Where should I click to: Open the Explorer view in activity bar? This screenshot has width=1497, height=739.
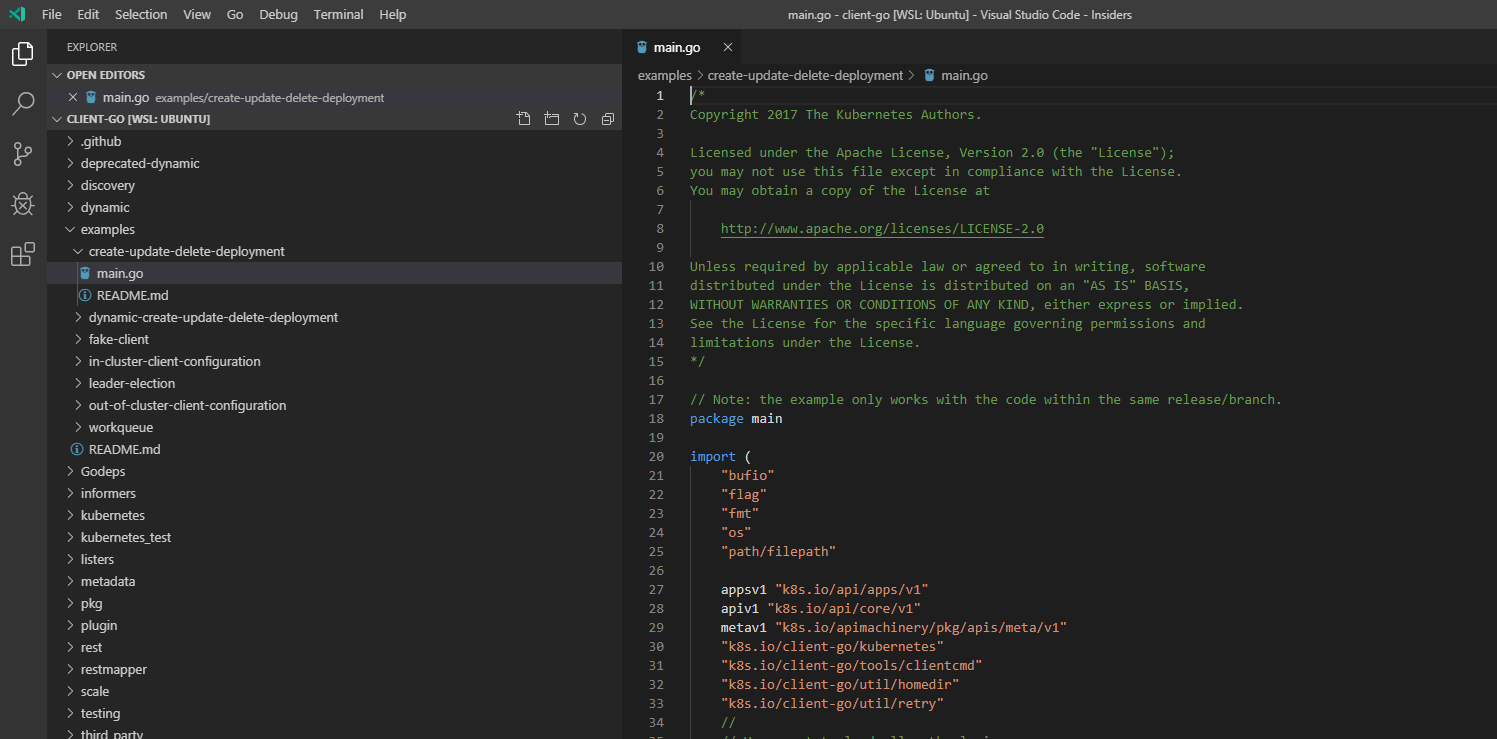point(23,54)
